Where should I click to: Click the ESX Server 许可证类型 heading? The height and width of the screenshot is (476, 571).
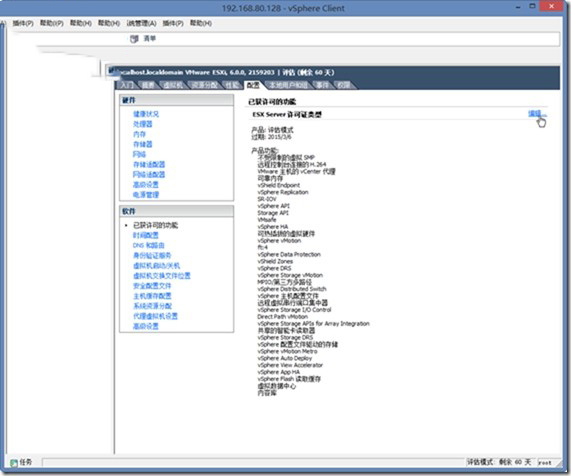pos(287,114)
